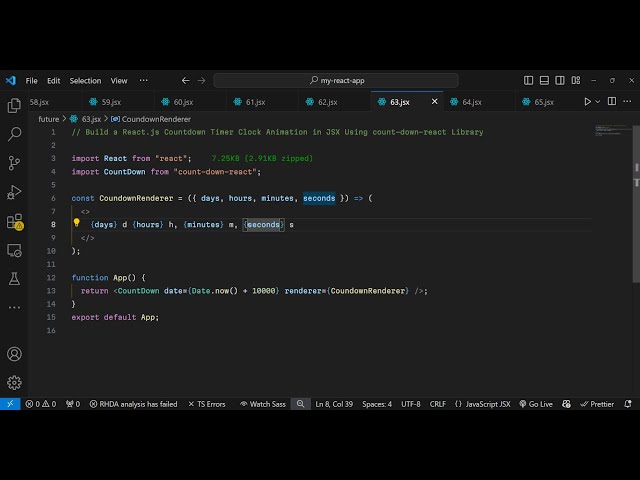Screen dimensions: 640x480
Task: Open the JavaScript JSX language mode selector
Action: pyautogui.click(x=482, y=404)
